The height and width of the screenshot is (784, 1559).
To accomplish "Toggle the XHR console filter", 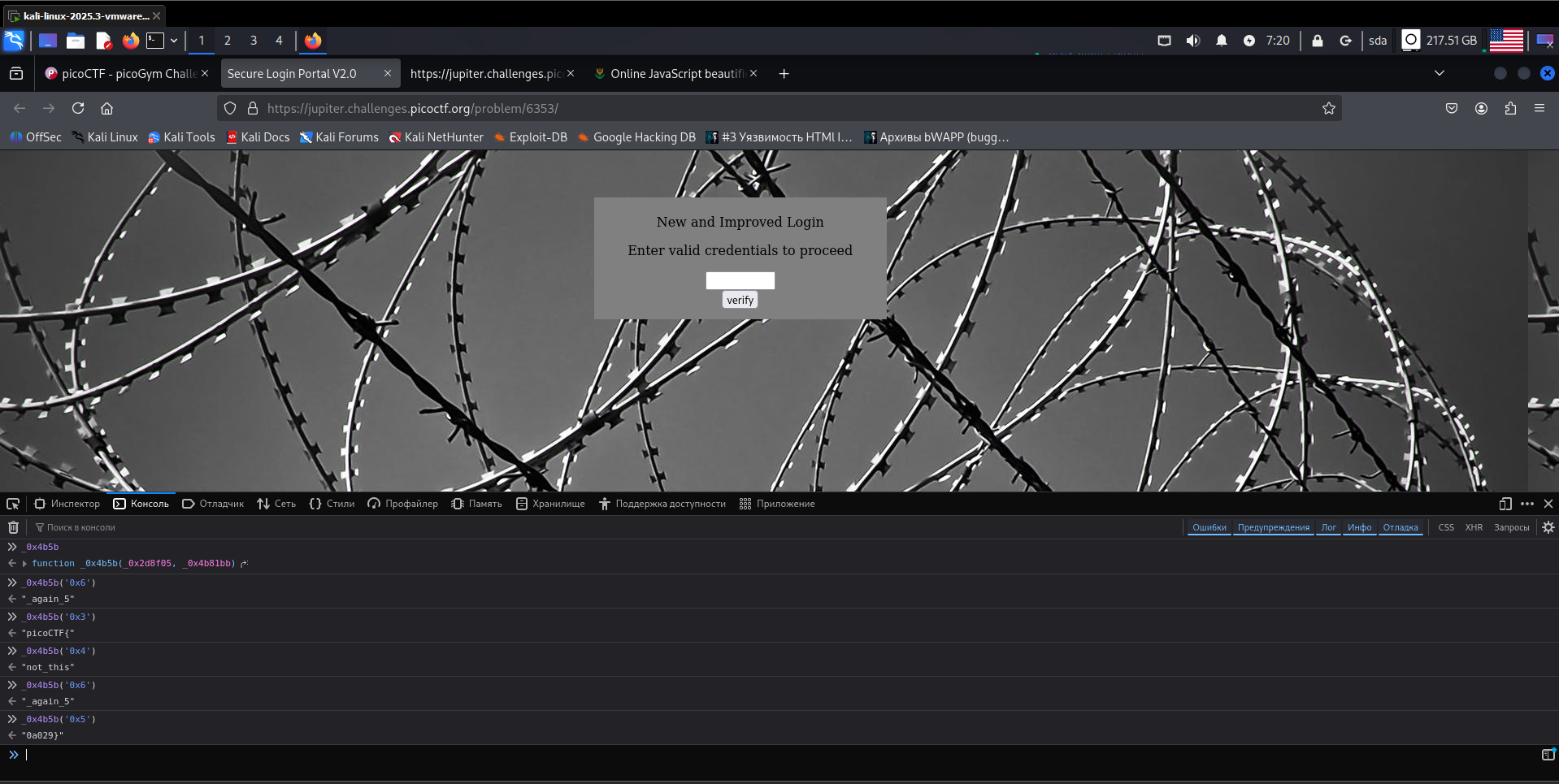I will pos(1473,527).
